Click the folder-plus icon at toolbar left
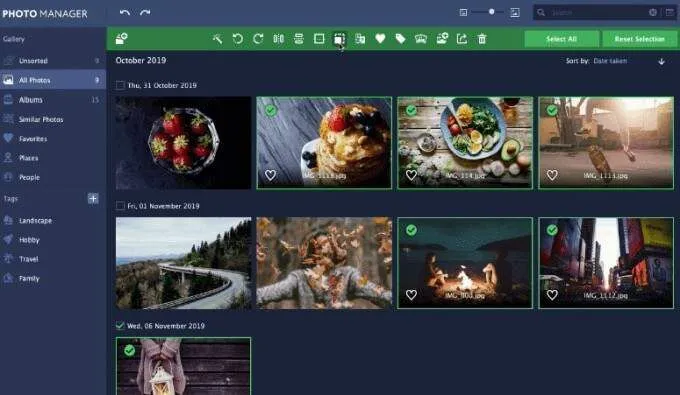The height and width of the screenshot is (395, 680). pyautogui.click(x=121, y=39)
